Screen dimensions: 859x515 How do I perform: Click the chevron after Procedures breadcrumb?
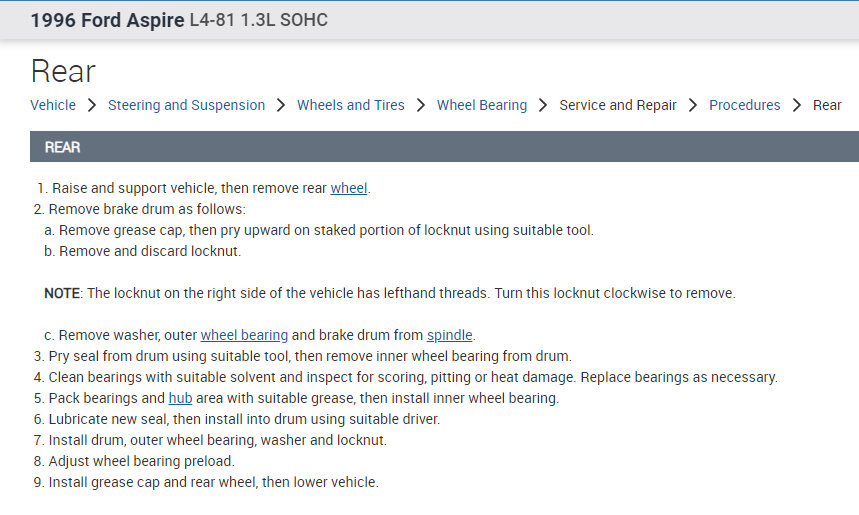click(x=797, y=105)
